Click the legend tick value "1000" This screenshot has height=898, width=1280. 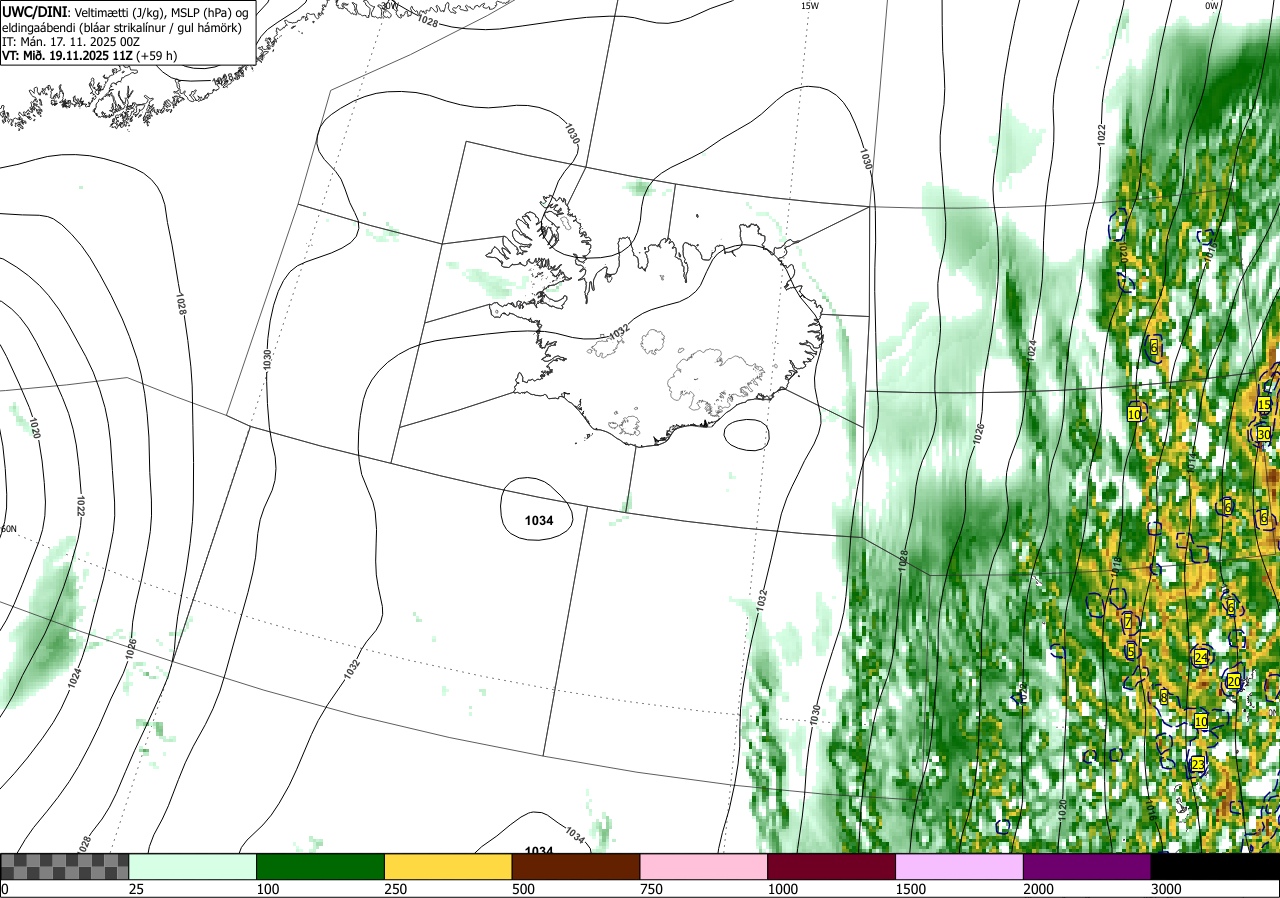coord(783,889)
